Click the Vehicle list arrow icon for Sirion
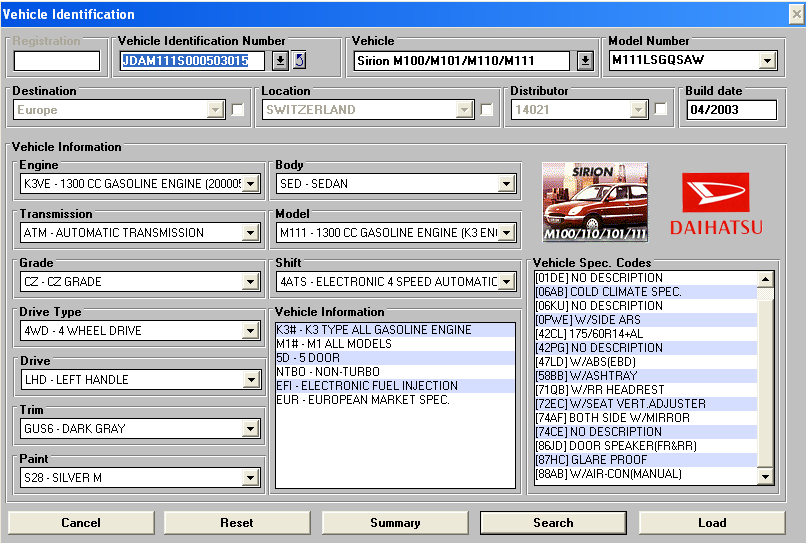 tap(585, 61)
